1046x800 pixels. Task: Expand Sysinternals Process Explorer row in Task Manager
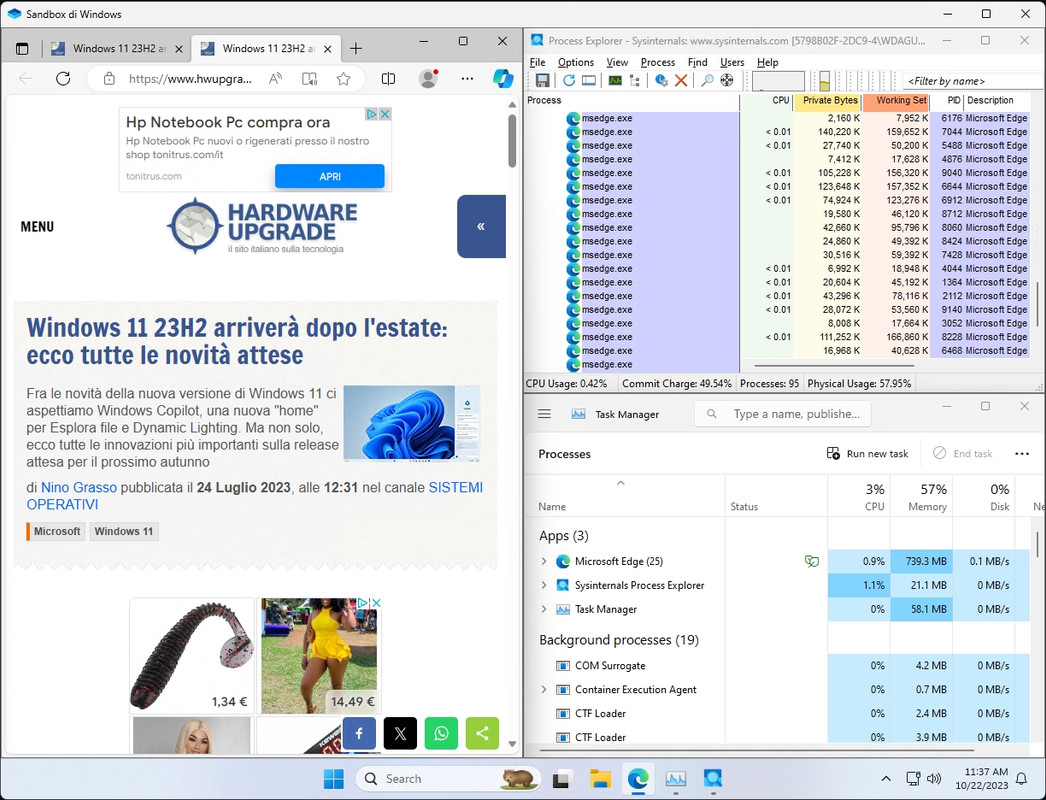pos(544,585)
